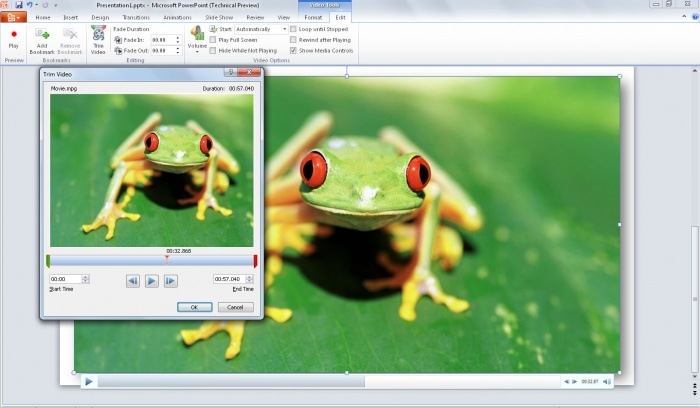The height and width of the screenshot is (408, 700).
Task: Click the Play preview button in ribbon
Action: [14, 39]
